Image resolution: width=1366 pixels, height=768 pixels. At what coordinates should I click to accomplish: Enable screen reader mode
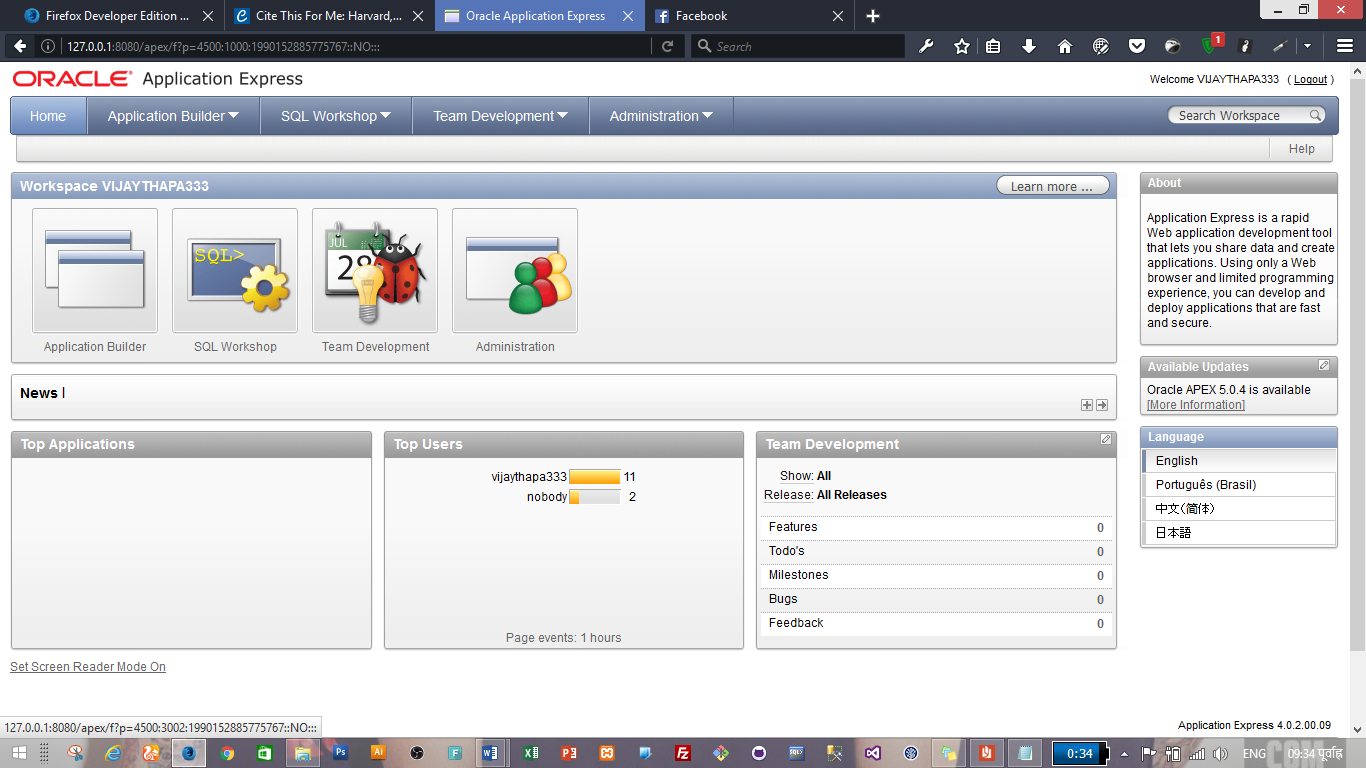pos(87,666)
